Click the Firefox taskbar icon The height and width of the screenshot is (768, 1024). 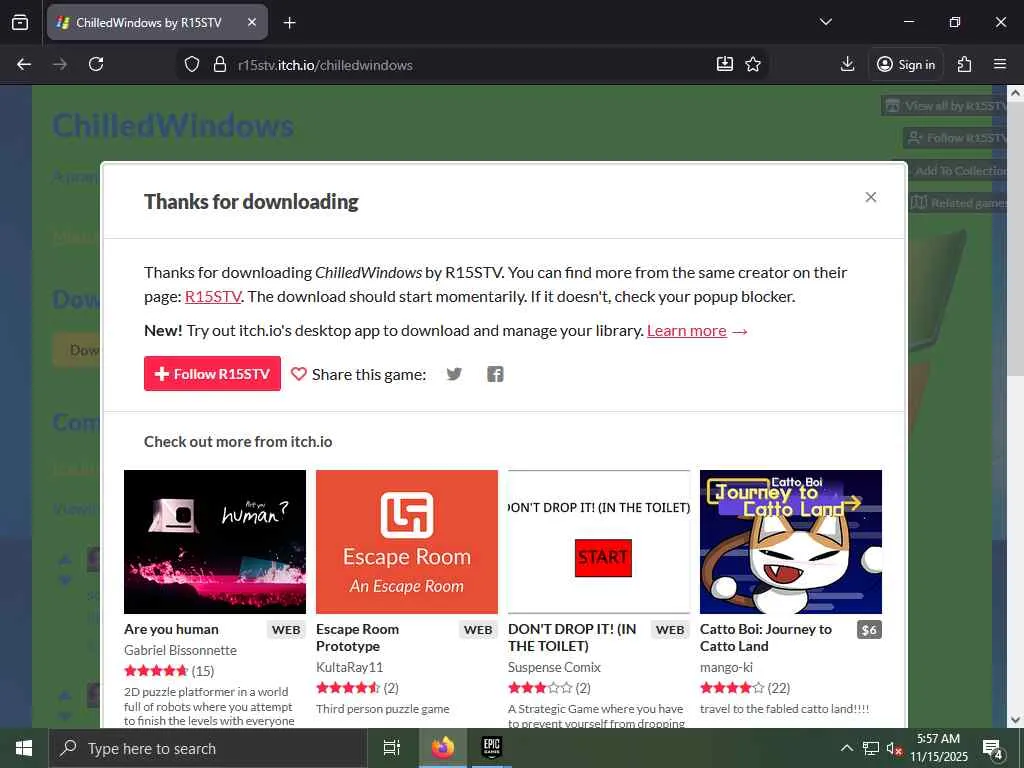tap(442, 748)
